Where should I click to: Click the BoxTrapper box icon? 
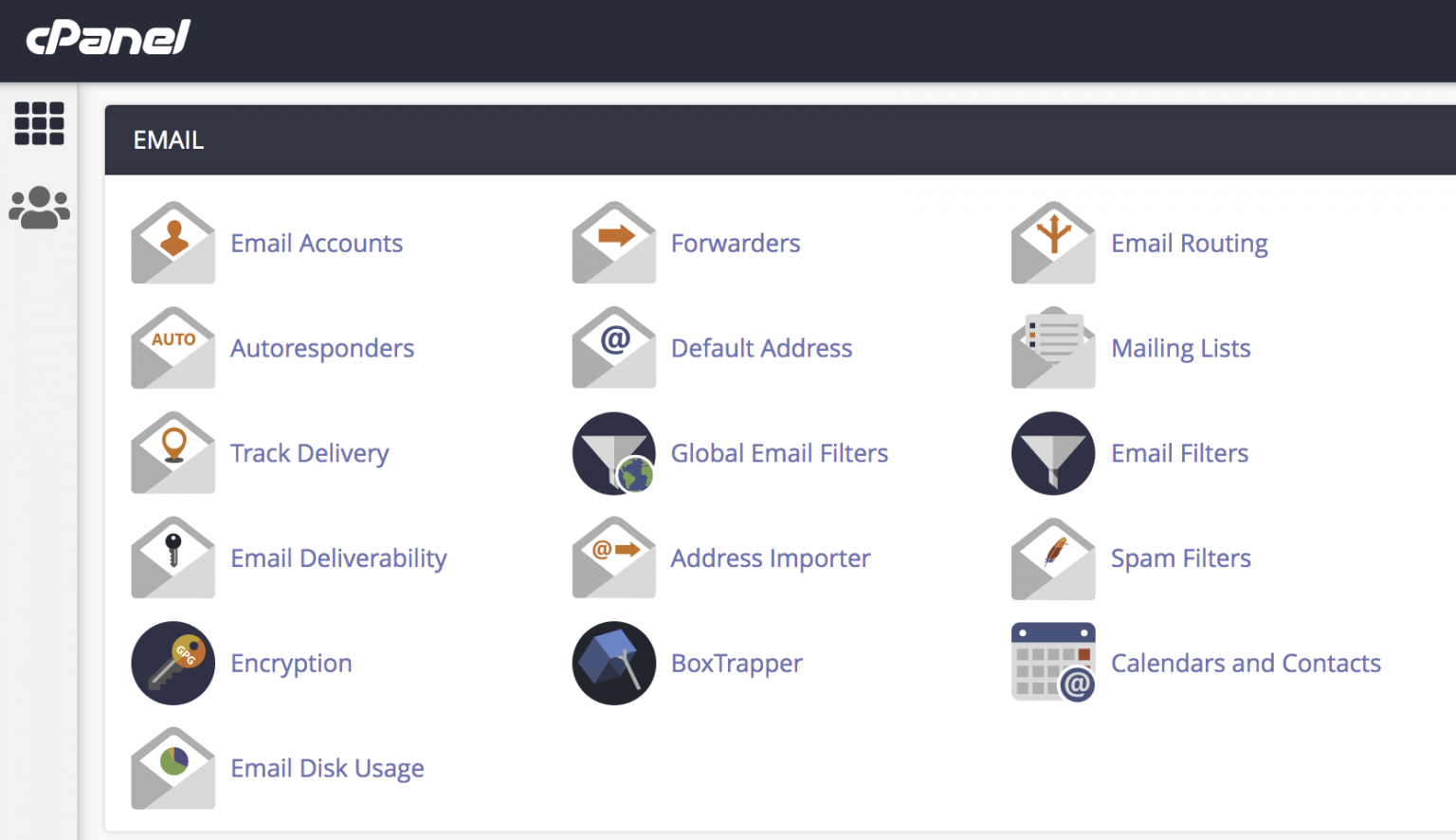613,663
